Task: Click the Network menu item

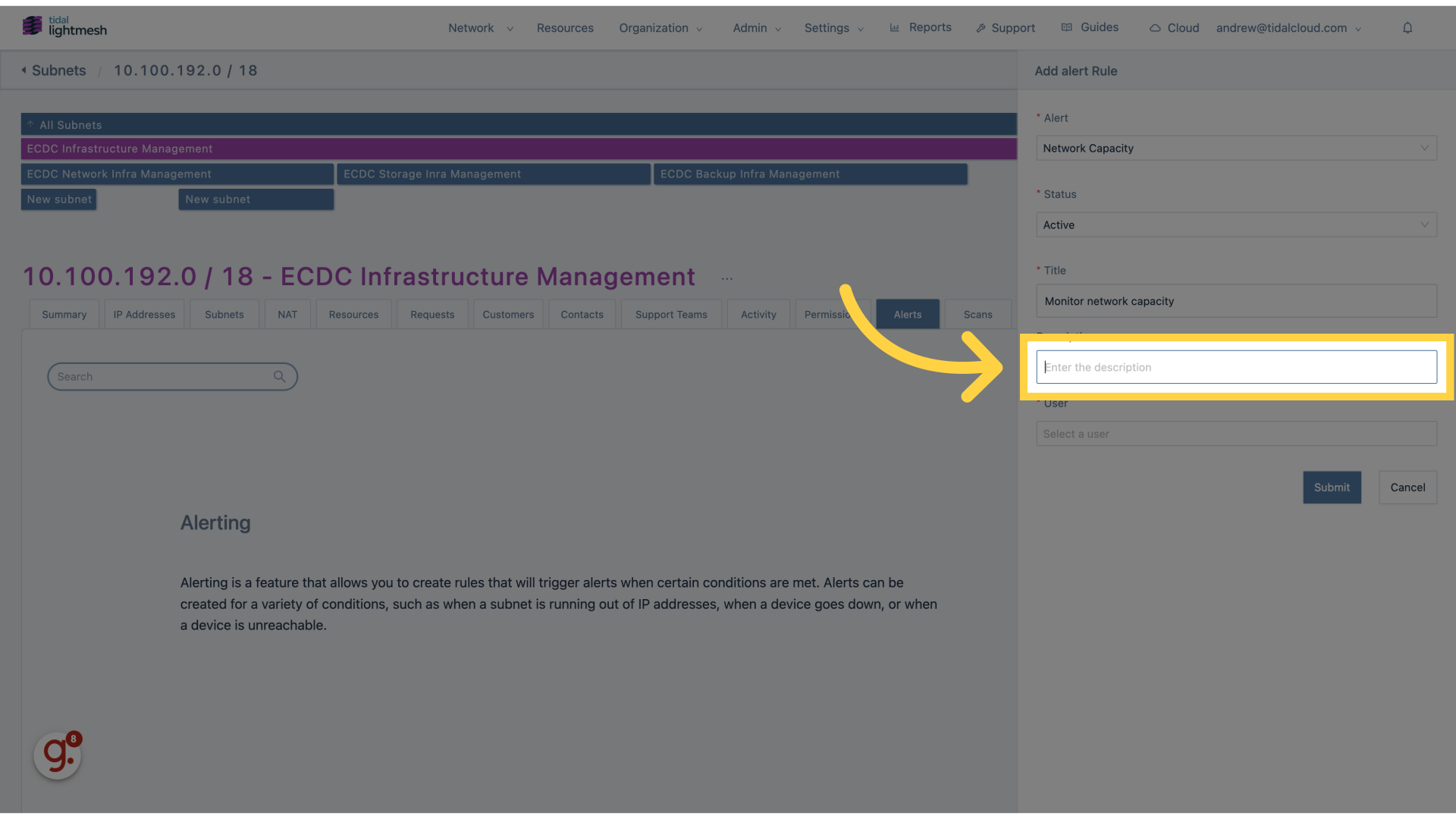Action: point(471,27)
